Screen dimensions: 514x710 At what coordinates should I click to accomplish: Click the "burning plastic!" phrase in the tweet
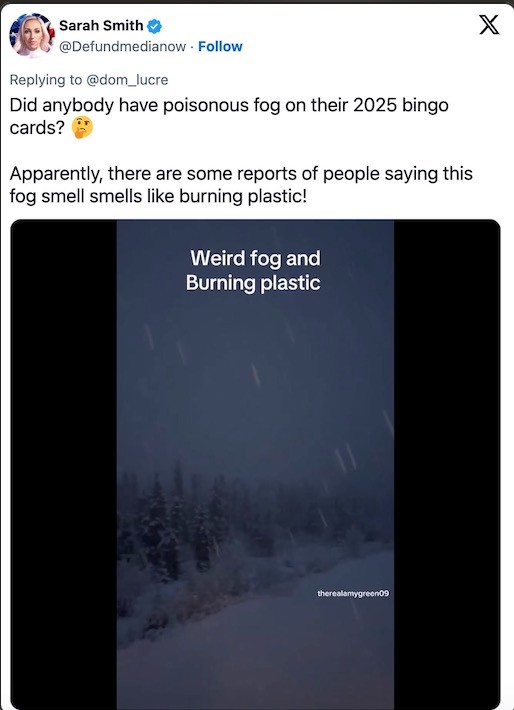[243, 197]
